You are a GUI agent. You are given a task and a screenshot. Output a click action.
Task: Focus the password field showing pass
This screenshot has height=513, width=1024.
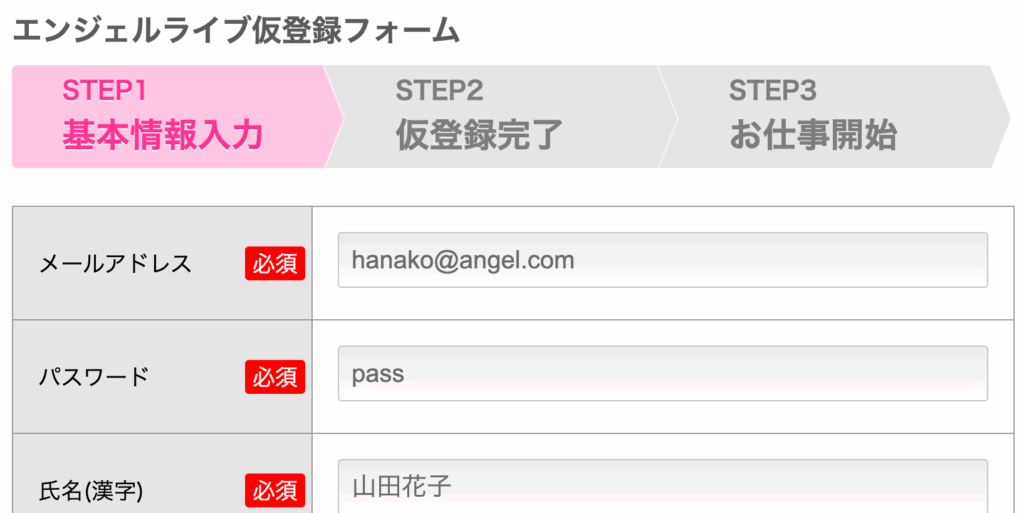[662, 374]
